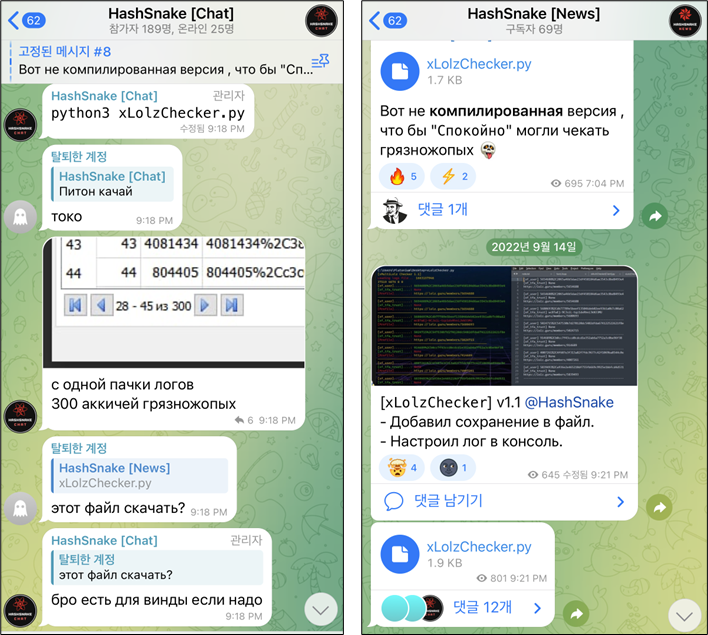The image size is (708, 635).
Task: Expand chevron next to '댓글 1개'
Action: tap(616, 210)
